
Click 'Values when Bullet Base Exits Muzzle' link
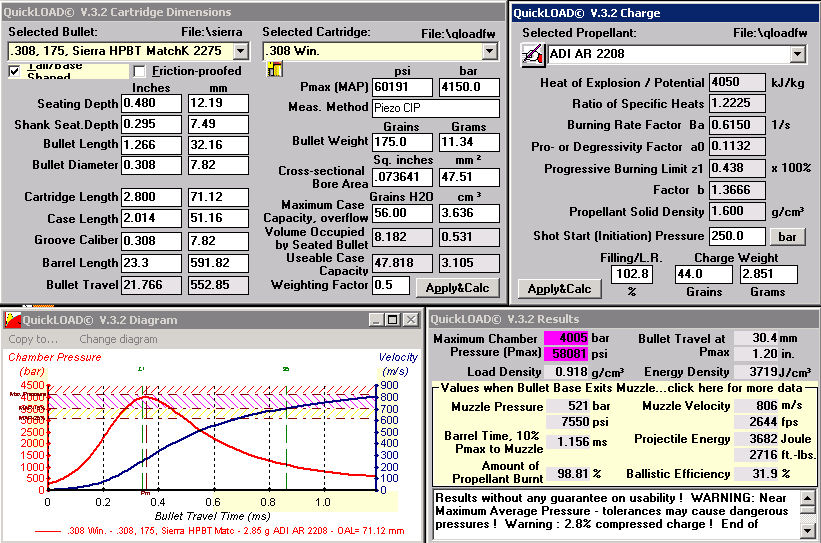click(x=622, y=388)
